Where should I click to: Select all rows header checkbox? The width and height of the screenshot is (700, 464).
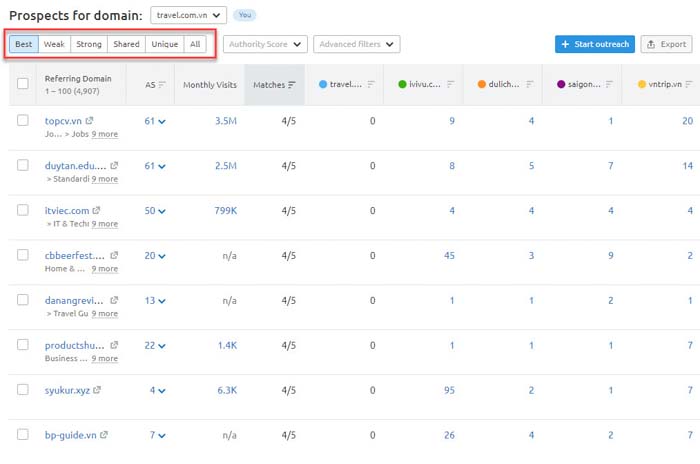23,84
